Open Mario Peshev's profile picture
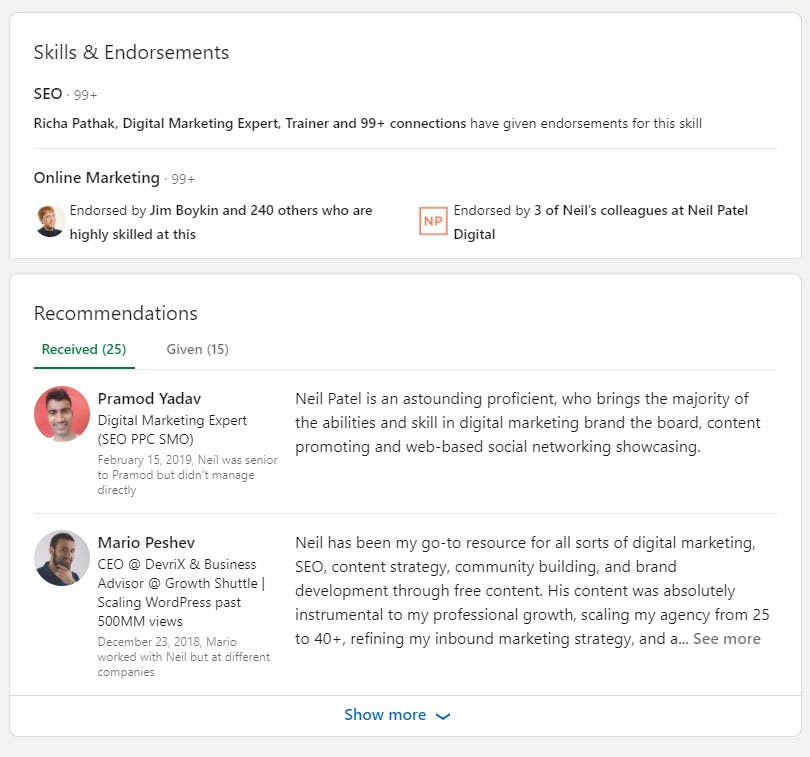 [x=62, y=558]
